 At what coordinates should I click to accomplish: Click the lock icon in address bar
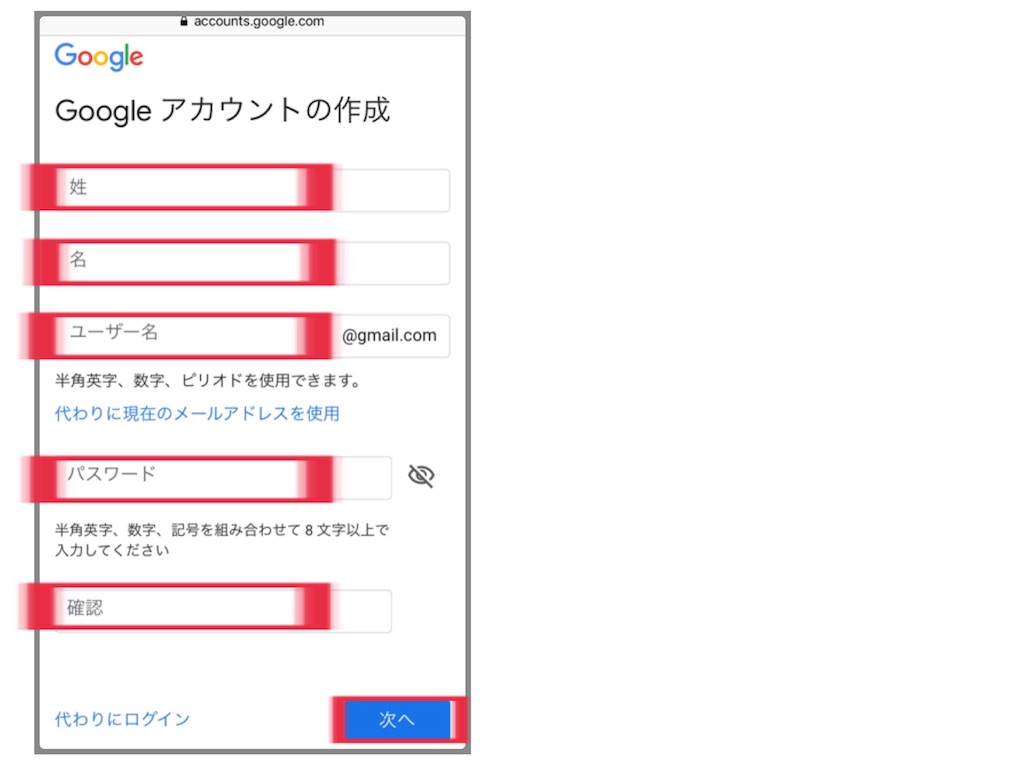pos(183,20)
